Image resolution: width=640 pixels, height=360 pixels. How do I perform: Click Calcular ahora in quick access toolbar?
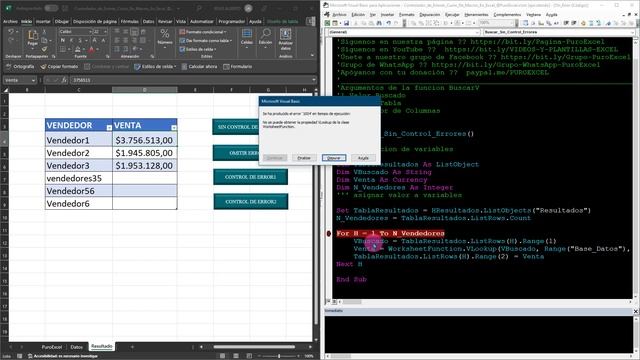(200, 67)
